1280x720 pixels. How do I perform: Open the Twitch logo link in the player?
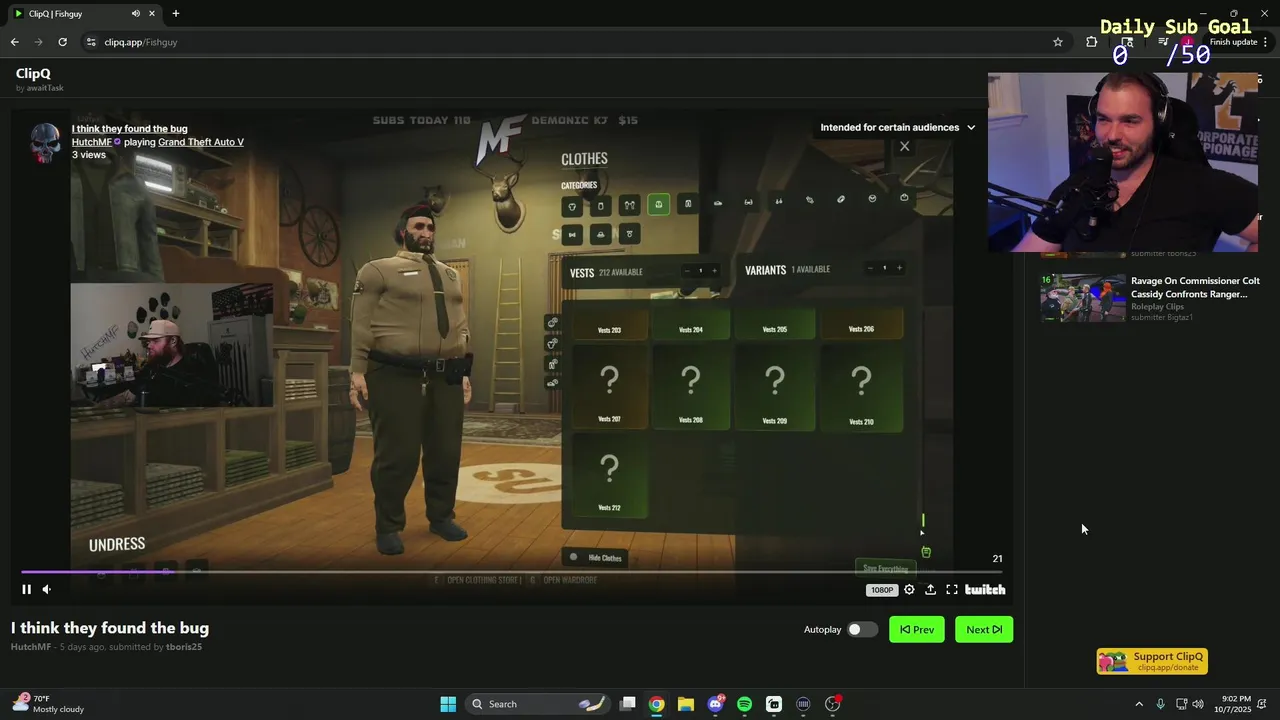pos(985,589)
